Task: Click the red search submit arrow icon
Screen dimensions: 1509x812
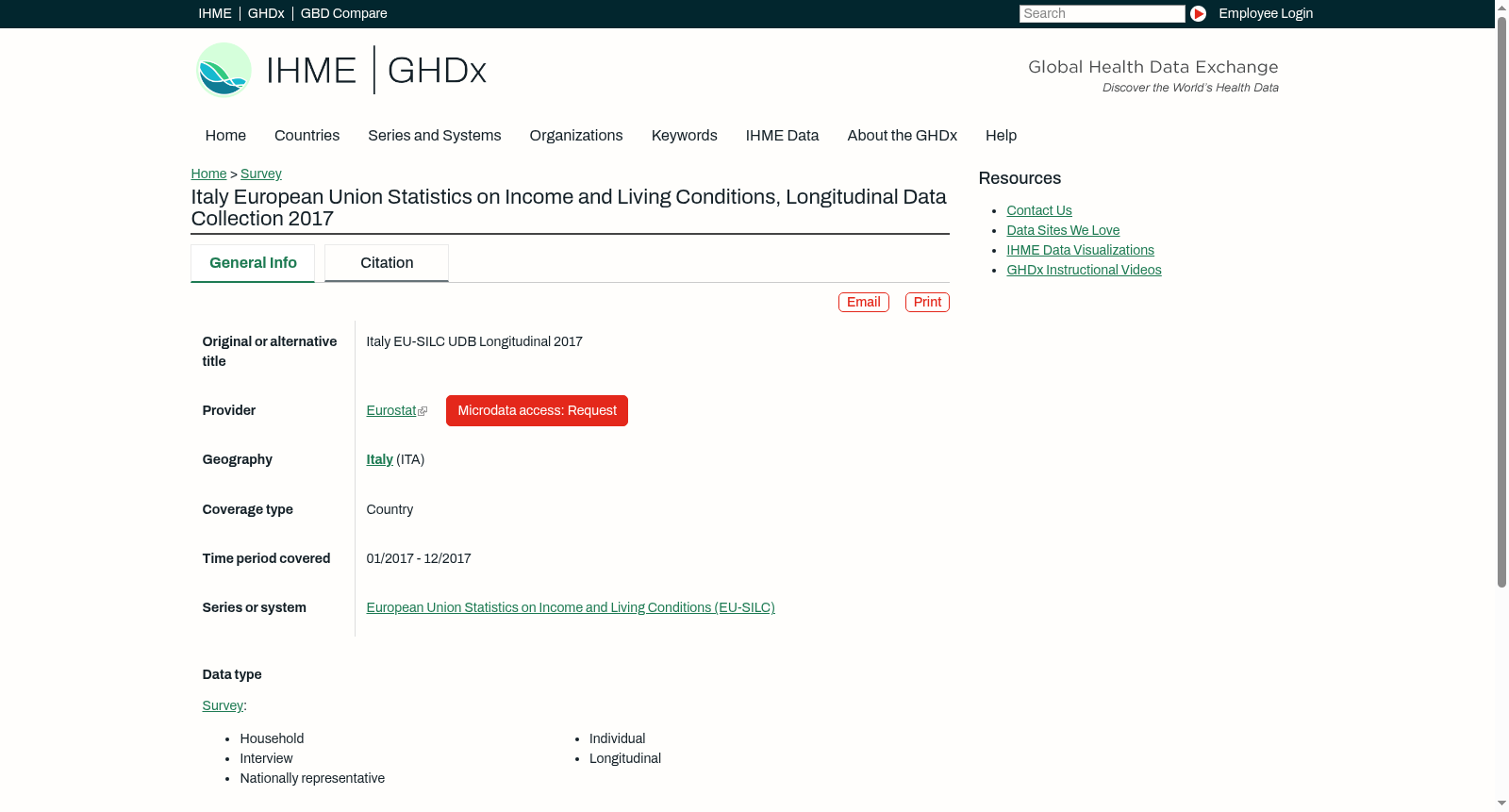Action: point(1198,13)
